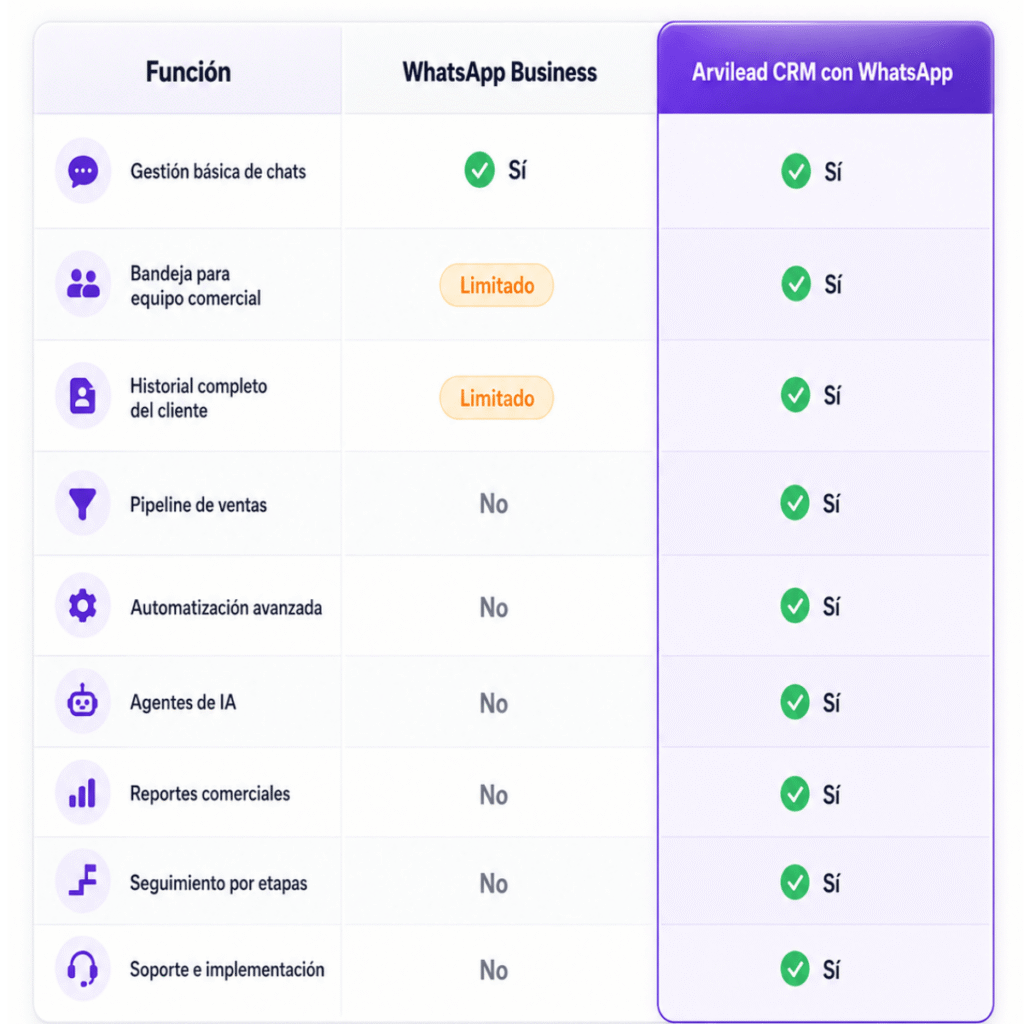The width and height of the screenshot is (1024, 1024).
Task: Click the client document icon for Historial completo
Action: pyautogui.click(x=83, y=396)
